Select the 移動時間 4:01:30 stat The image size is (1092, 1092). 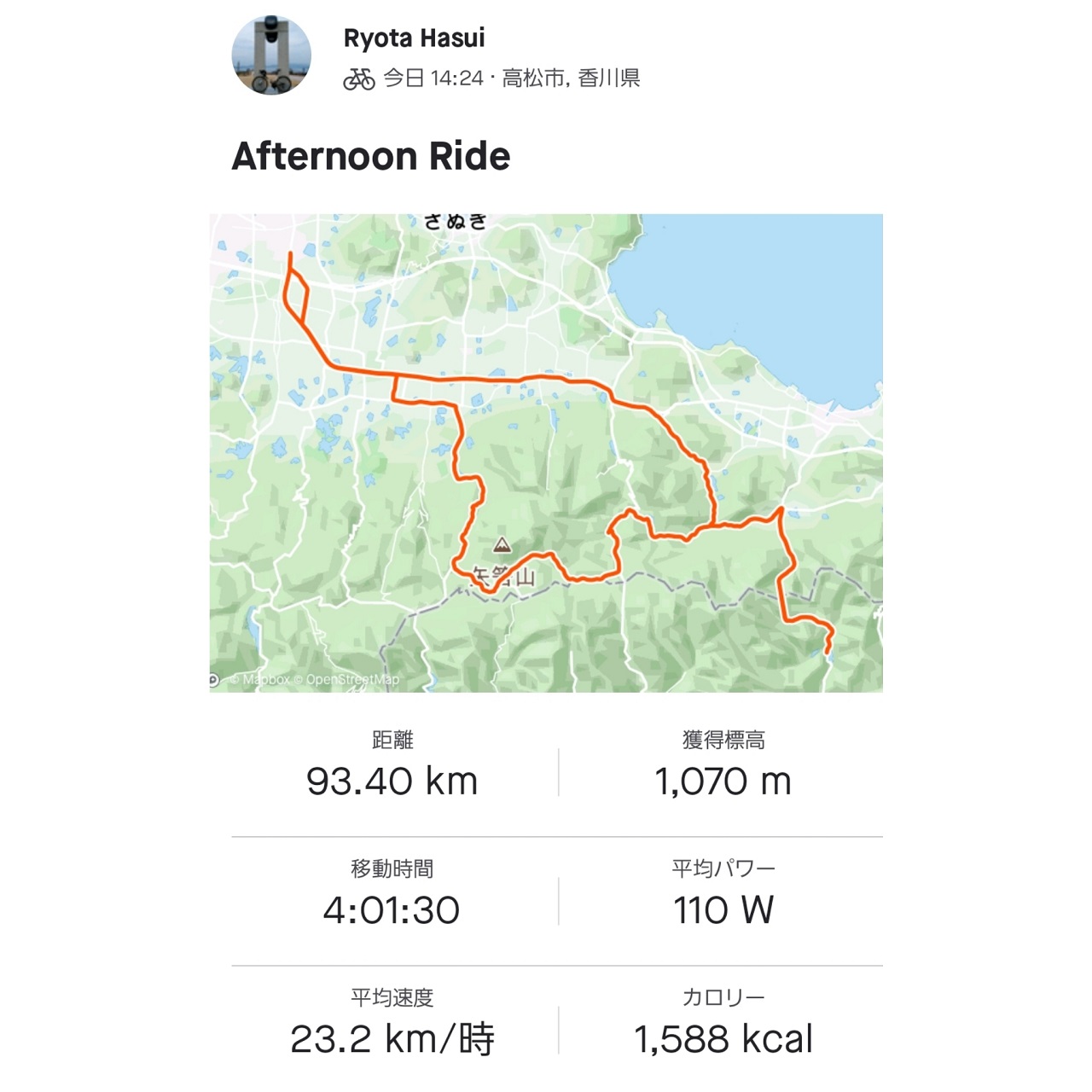click(392, 893)
